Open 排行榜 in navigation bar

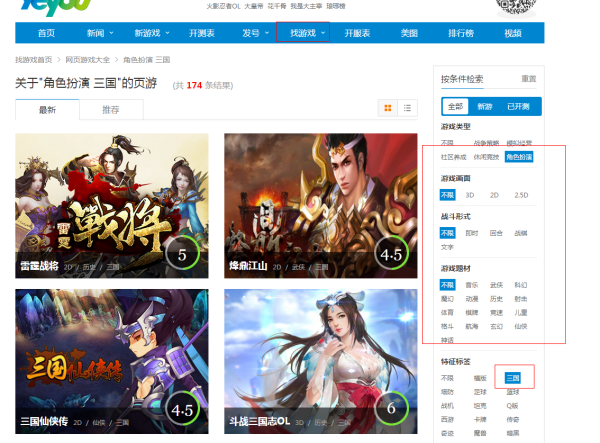461,33
